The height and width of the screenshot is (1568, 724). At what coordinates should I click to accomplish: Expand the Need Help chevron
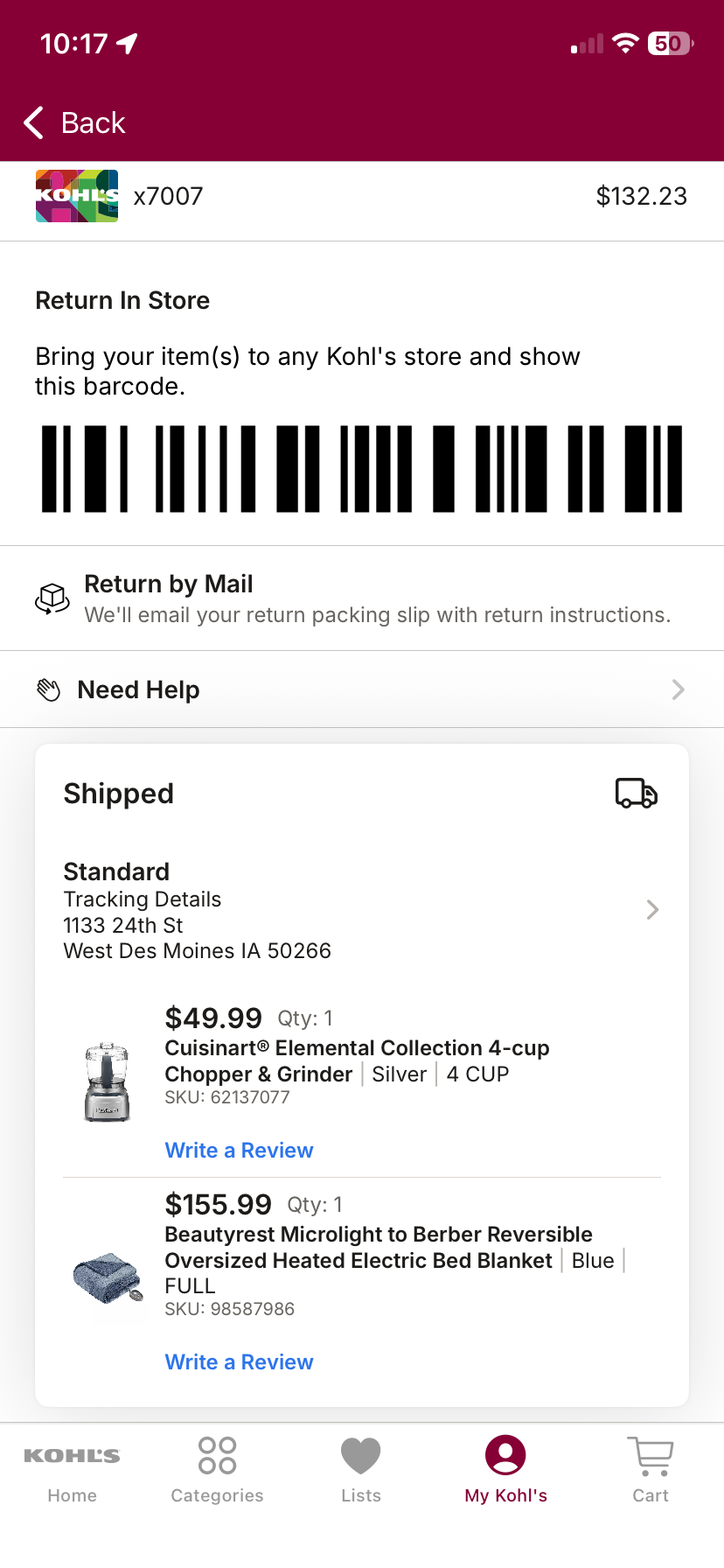click(678, 690)
